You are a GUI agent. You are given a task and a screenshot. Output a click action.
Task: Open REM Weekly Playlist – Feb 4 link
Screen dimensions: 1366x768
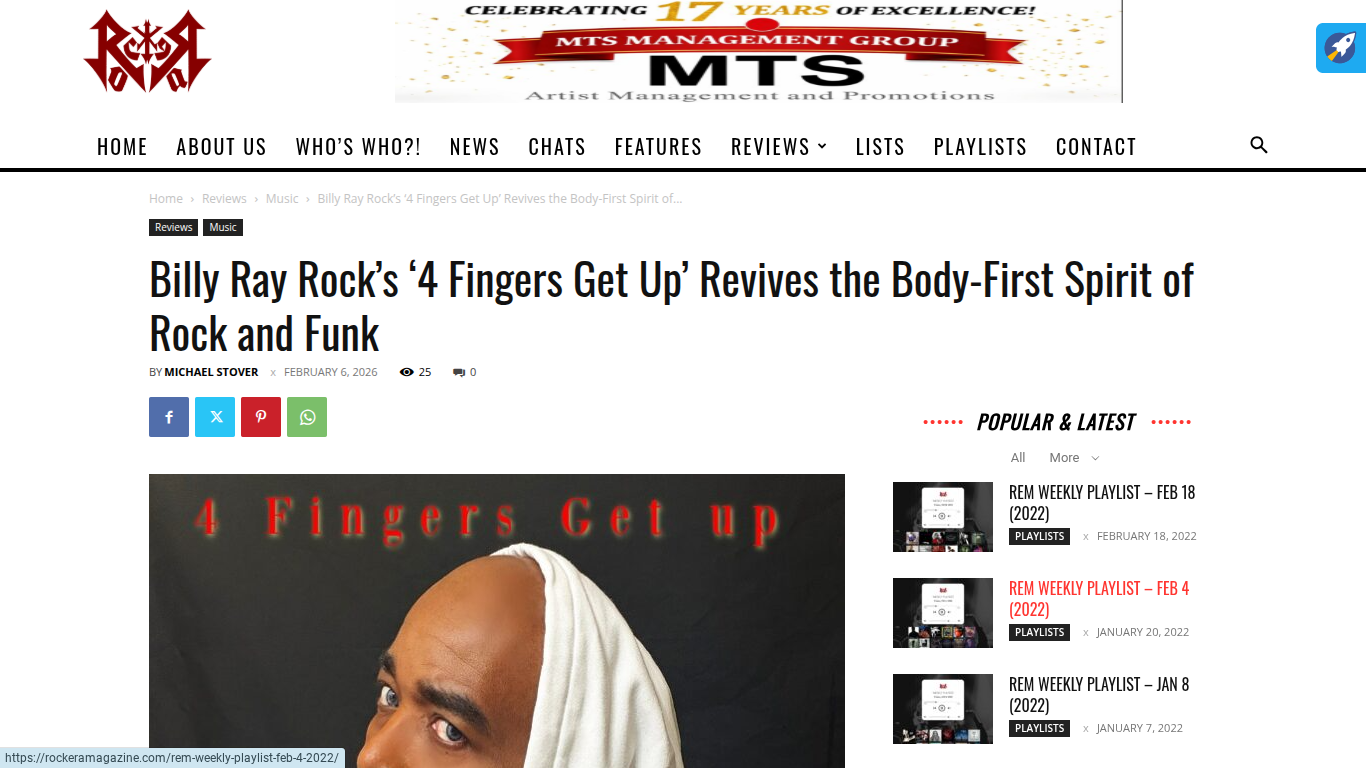pos(1099,599)
